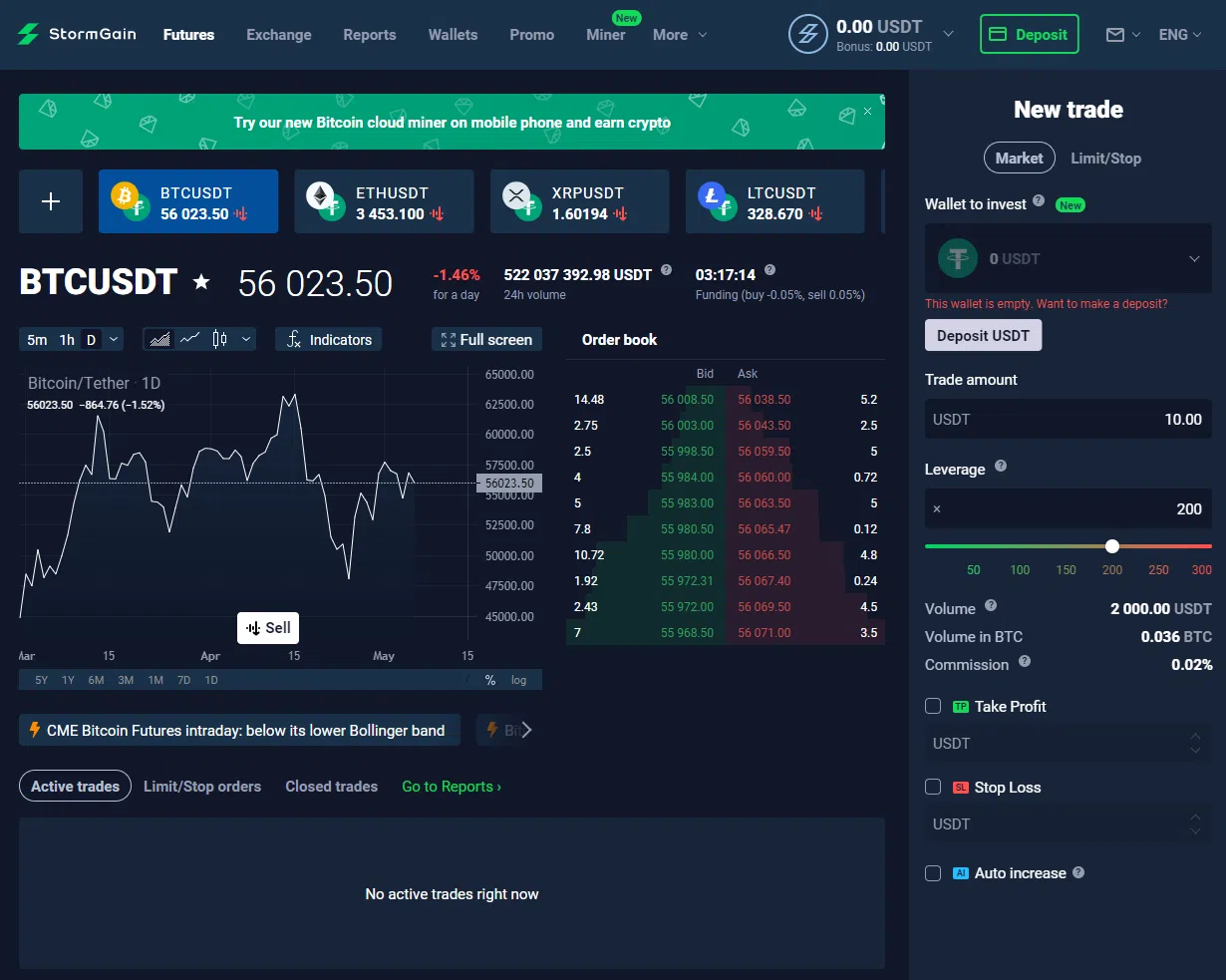1226x980 pixels.
Task: Enable the Take Profit checkbox
Action: (933, 706)
